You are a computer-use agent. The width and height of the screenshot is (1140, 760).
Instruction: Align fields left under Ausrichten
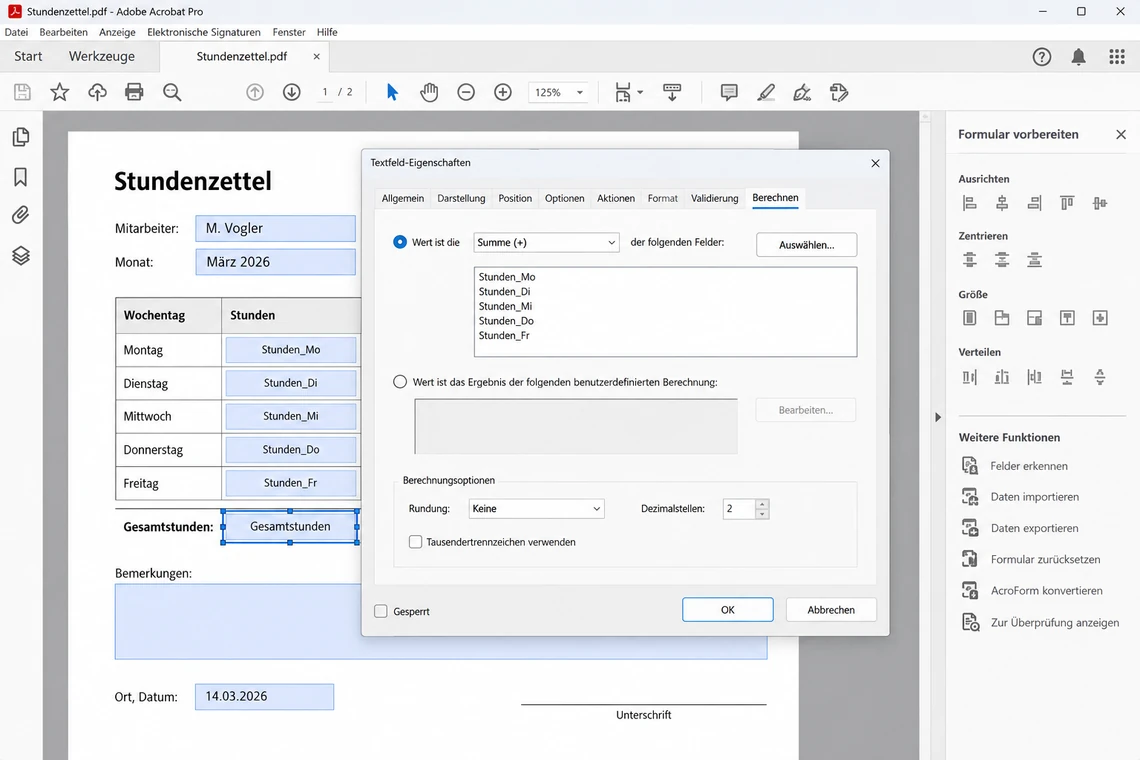click(x=970, y=204)
